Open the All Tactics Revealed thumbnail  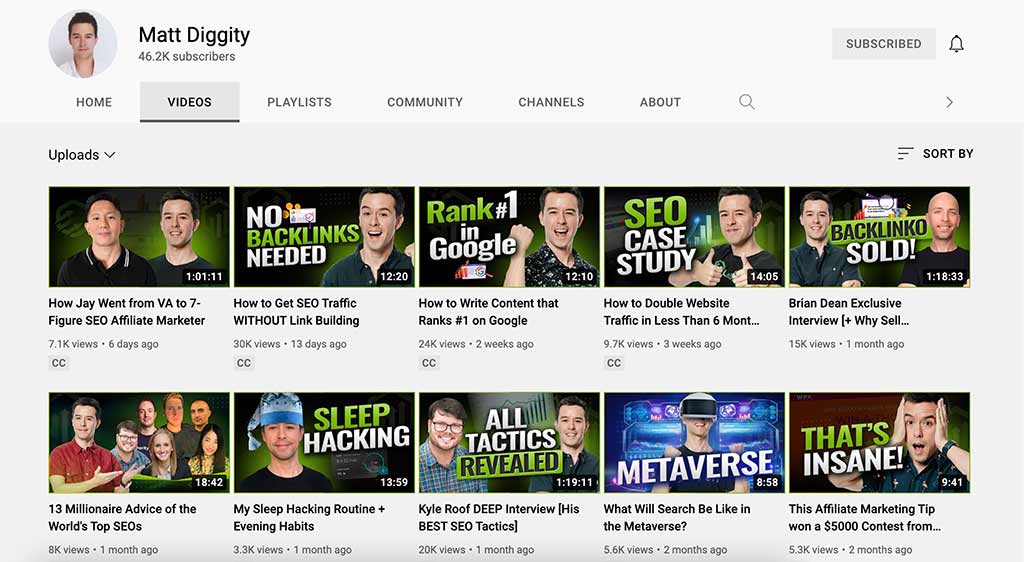pyautogui.click(x=509, y=443)
